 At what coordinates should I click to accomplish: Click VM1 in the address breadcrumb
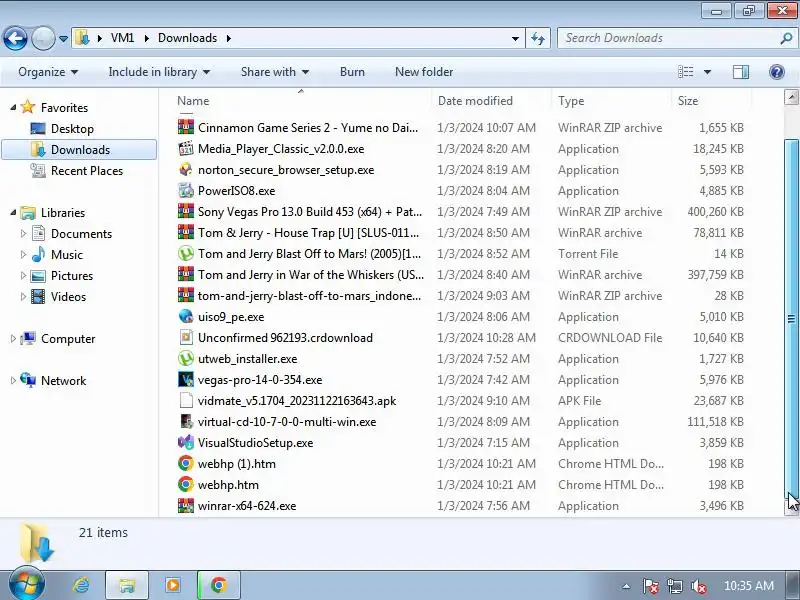pos(122,38)
